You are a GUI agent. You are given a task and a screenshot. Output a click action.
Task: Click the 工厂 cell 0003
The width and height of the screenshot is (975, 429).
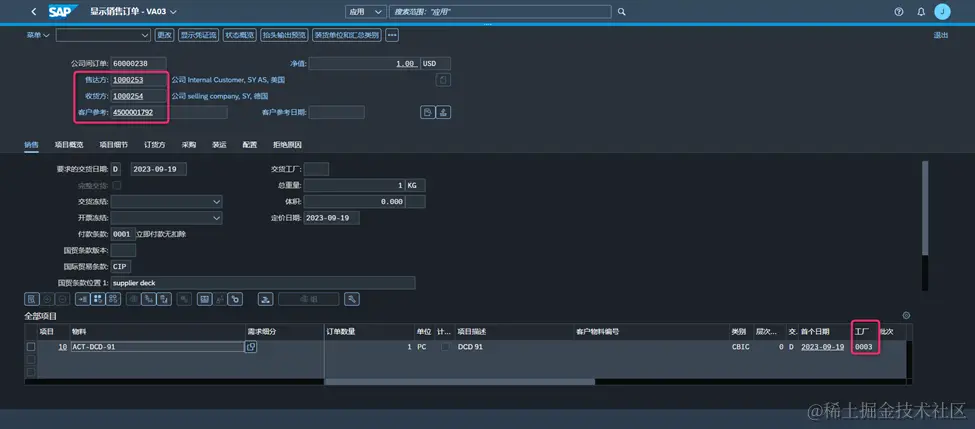pos(864,347)
